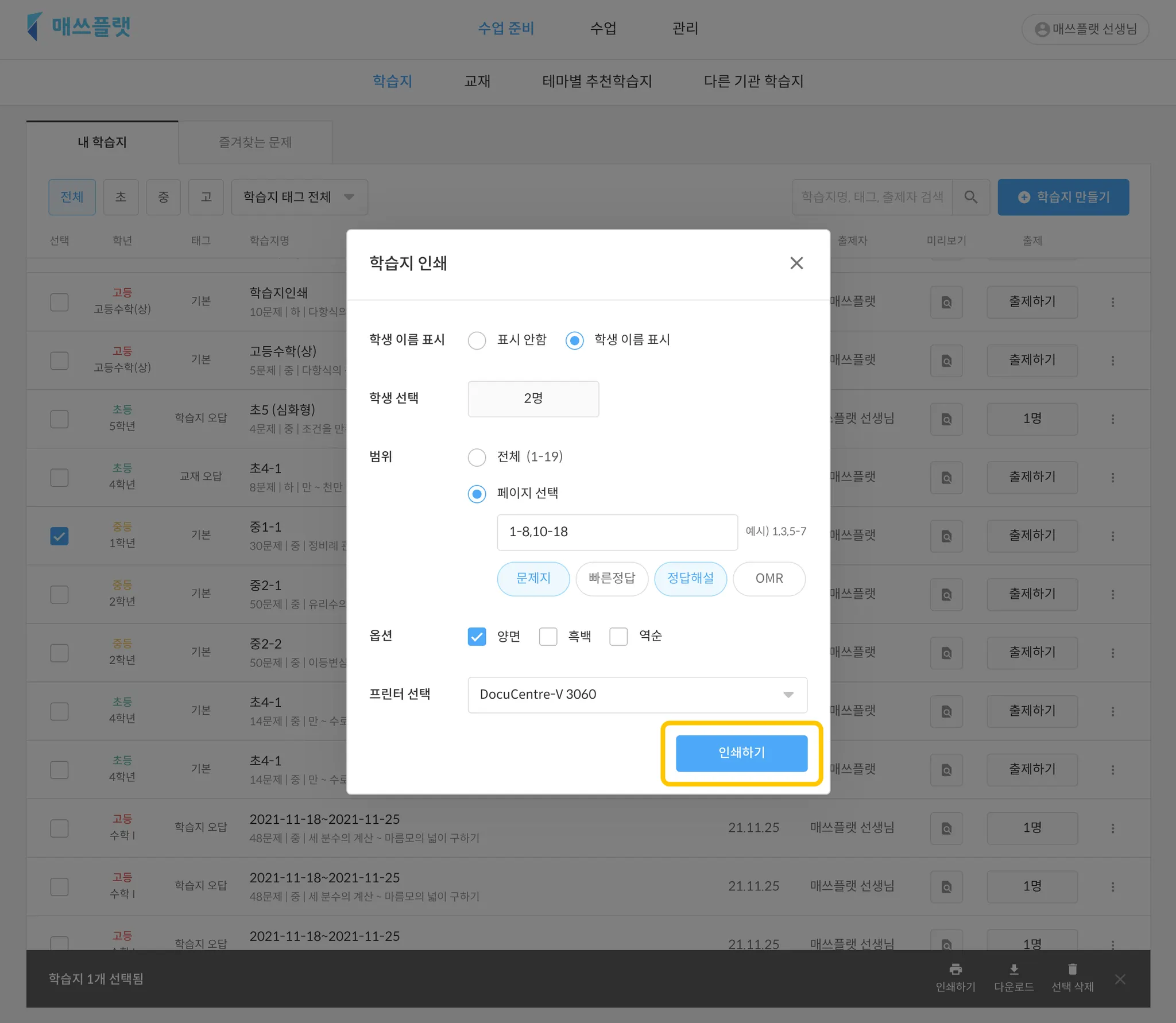Viewport: 1176px width, 1023px height.
Task: Open the 2명 student selection box
Action: [533, 398]
